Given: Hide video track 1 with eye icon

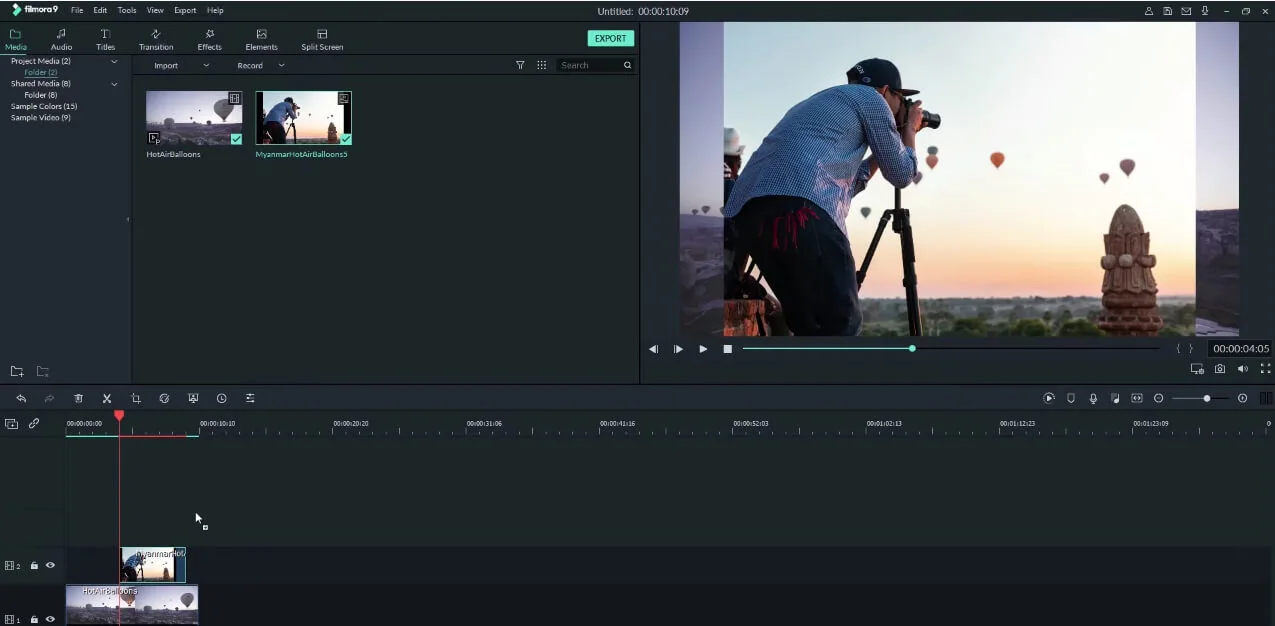Looking at the screenshot, I should point(50,620).
